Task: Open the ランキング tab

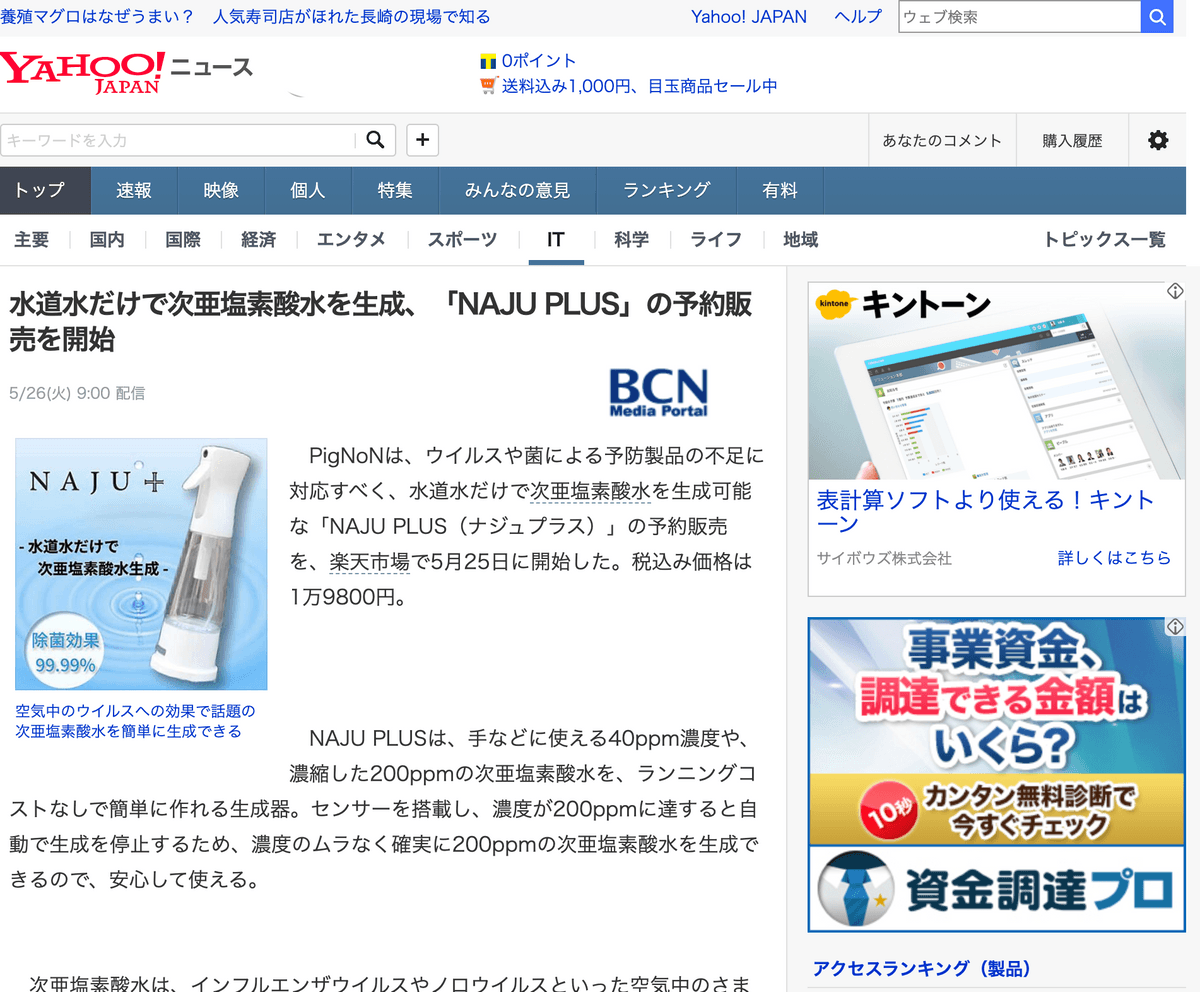Action: pyautogui.click(x=666, y=190)
